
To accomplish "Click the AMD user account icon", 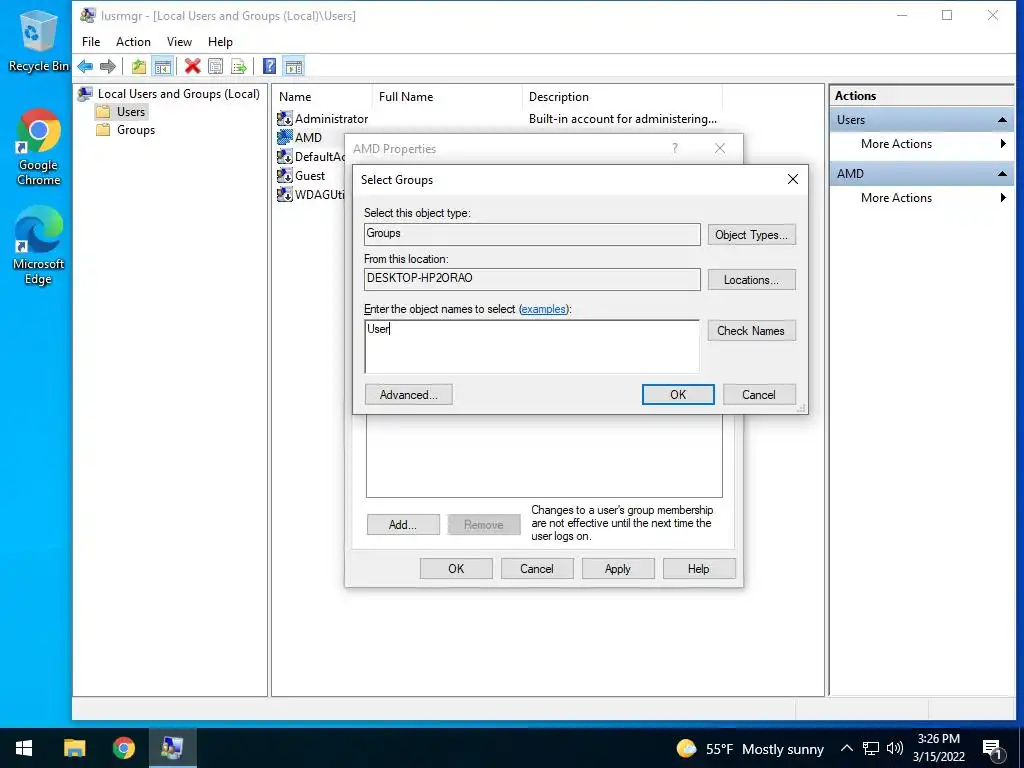I will 284,137.
